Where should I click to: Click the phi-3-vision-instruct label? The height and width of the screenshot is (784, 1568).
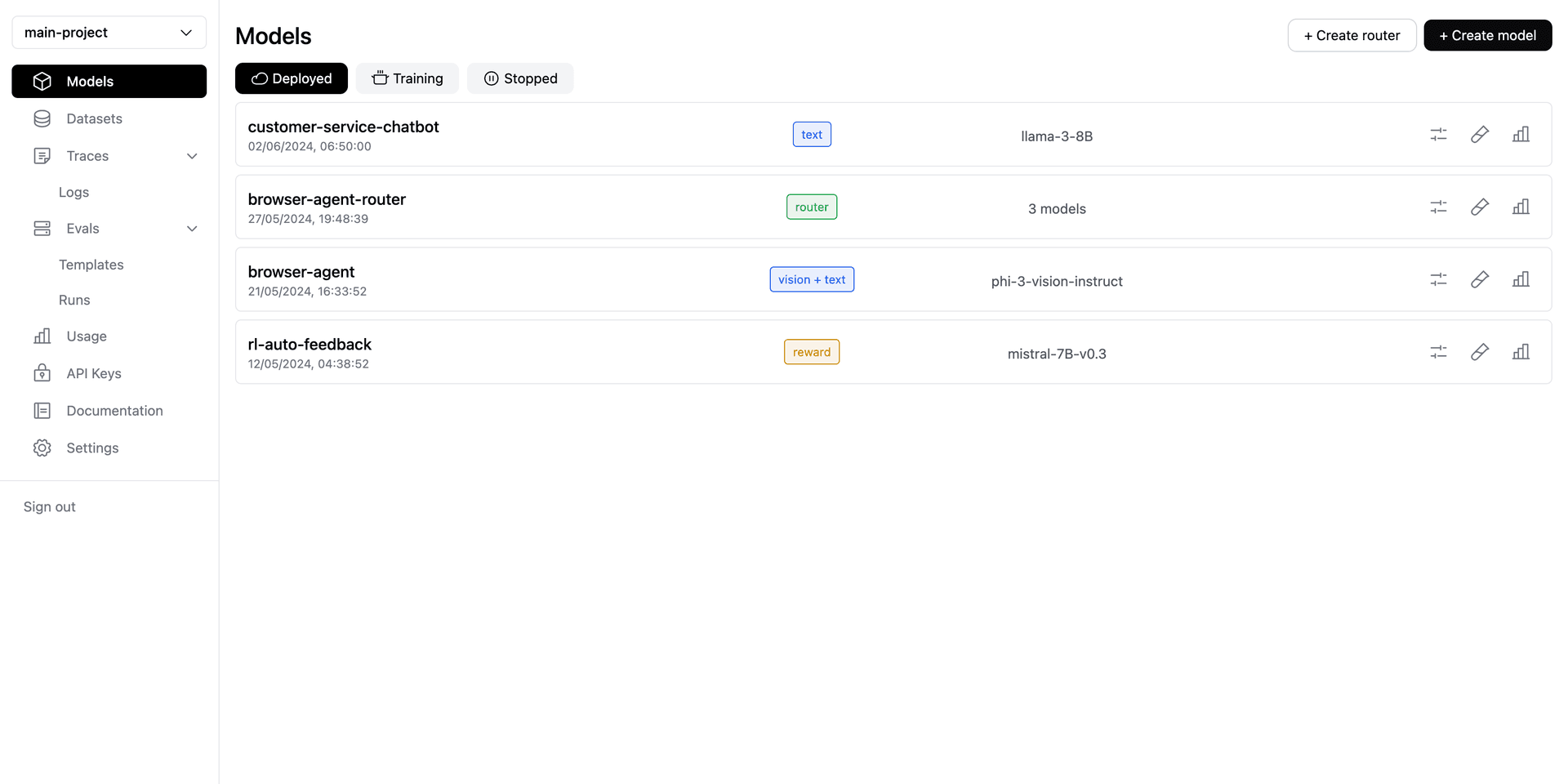(x=1057, y=281)
